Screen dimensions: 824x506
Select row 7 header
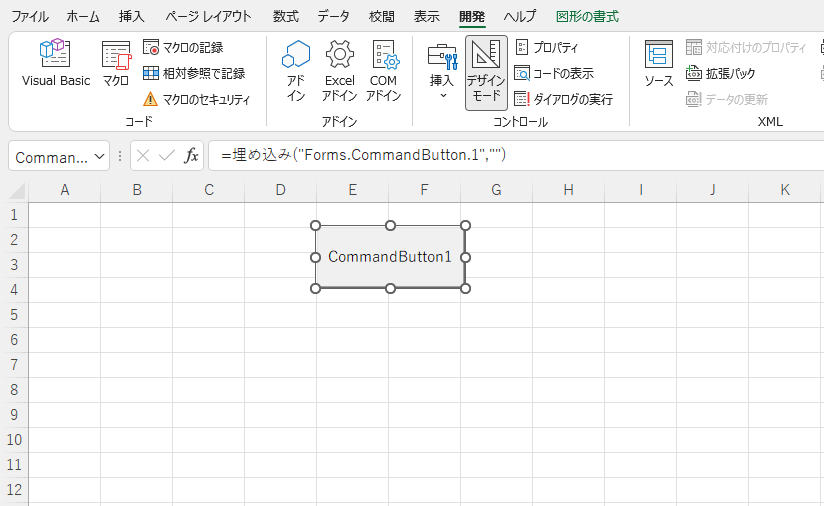(14, 365)
